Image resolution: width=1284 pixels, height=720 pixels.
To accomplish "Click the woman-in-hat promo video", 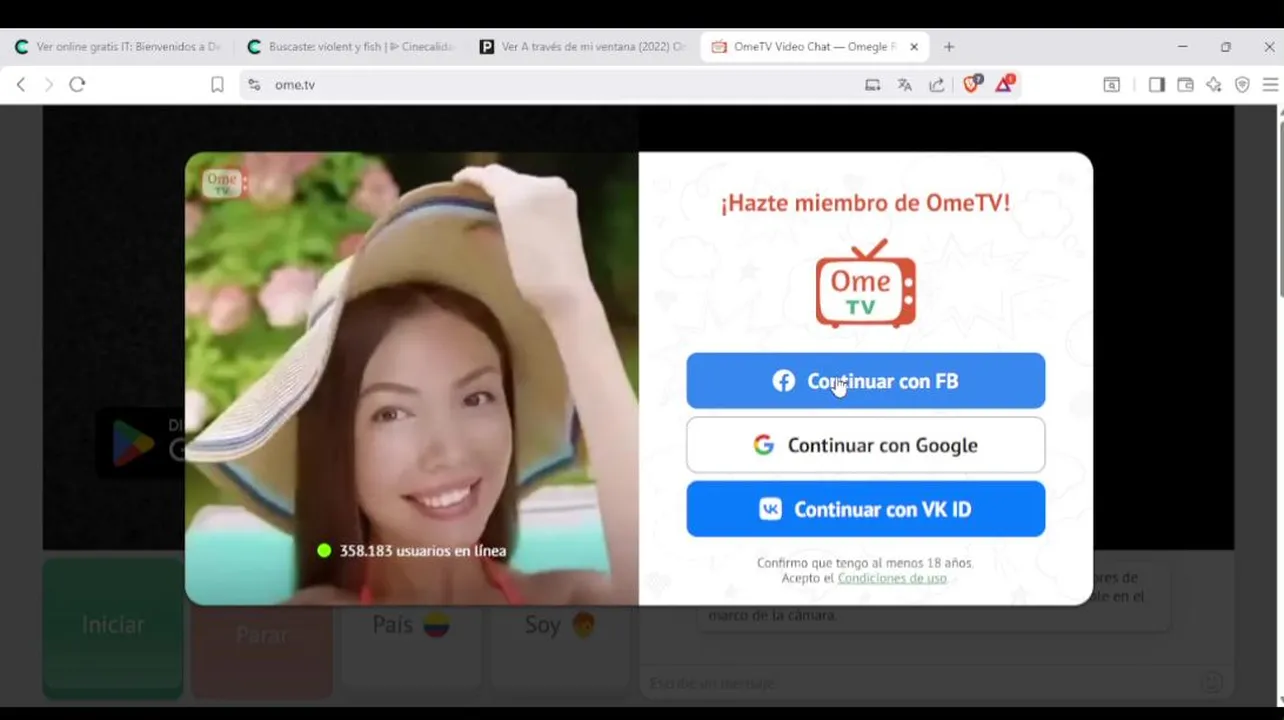I will coord(411,378).
